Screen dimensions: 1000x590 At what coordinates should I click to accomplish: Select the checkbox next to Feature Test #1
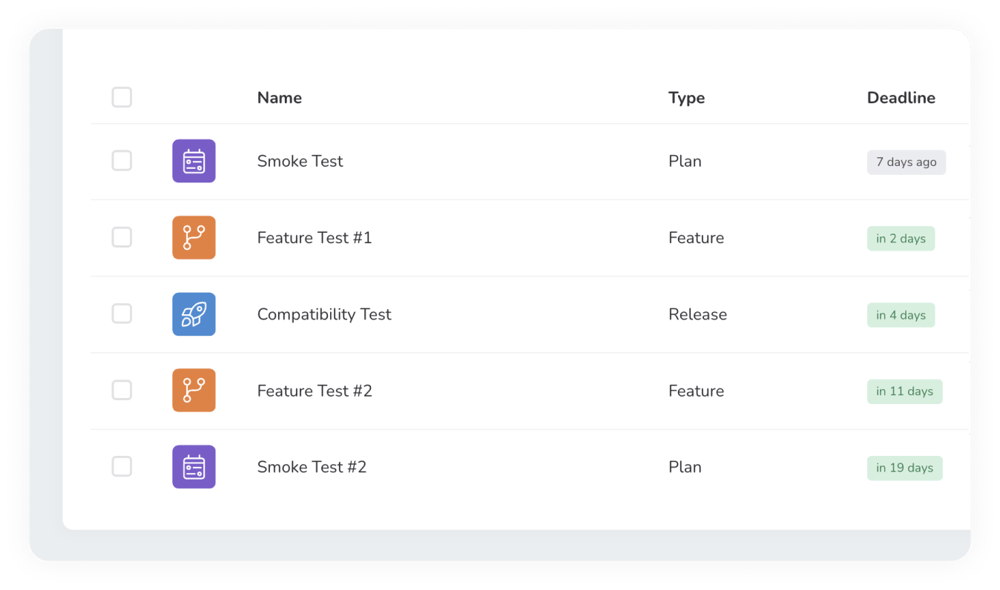click(121, 237)
